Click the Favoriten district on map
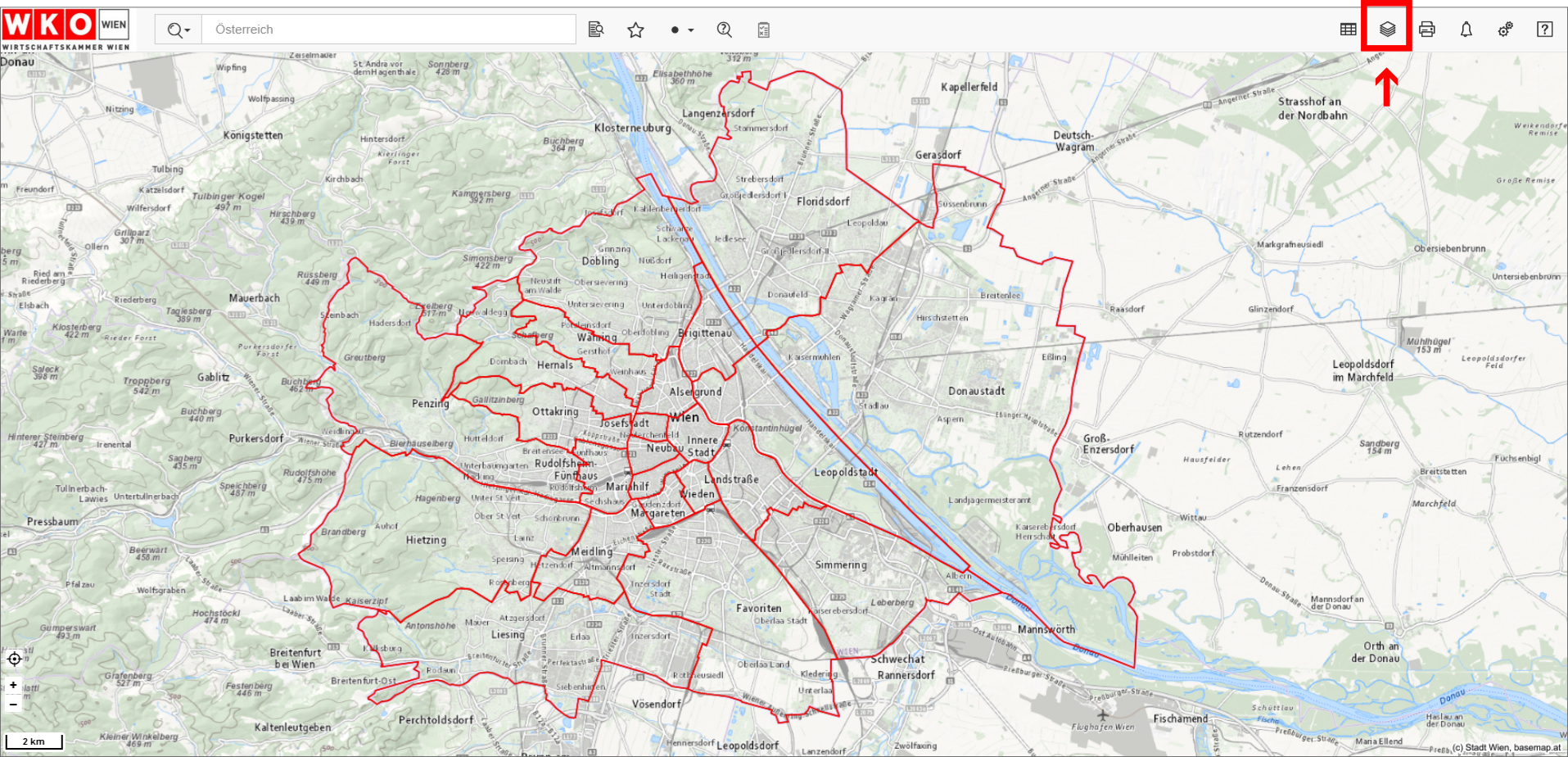1568x757 pixels. [758, 608]
